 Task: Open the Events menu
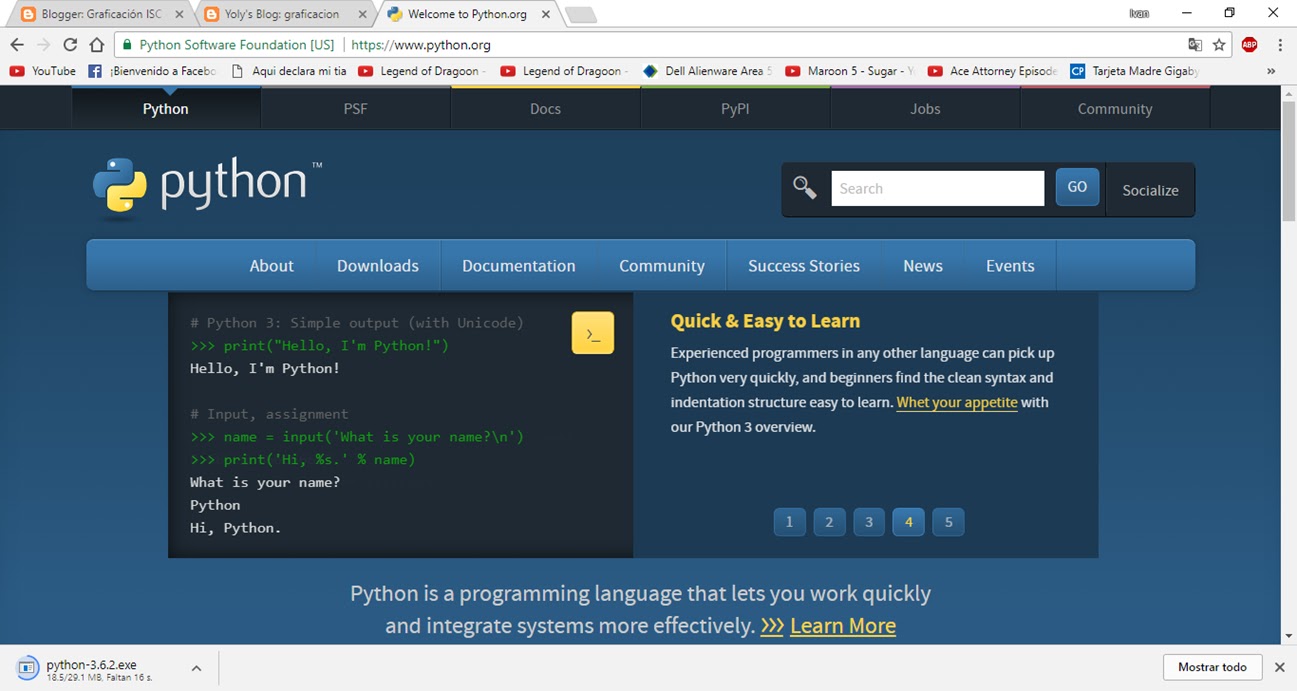click(1010, 266)
